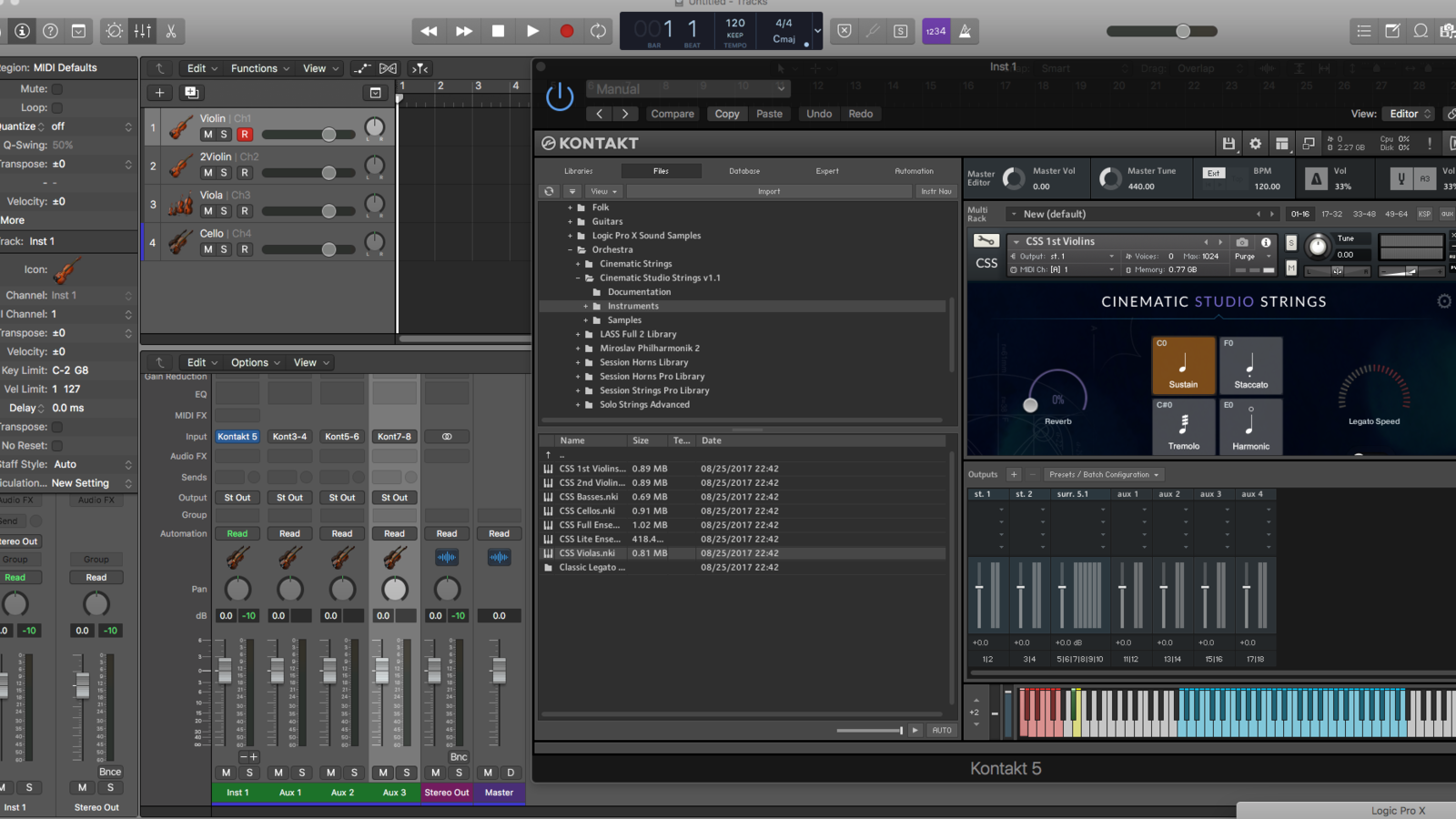Switch to Kontakt Automation tab
Viewport: 1456px width, 819px height.
(914, 171)
